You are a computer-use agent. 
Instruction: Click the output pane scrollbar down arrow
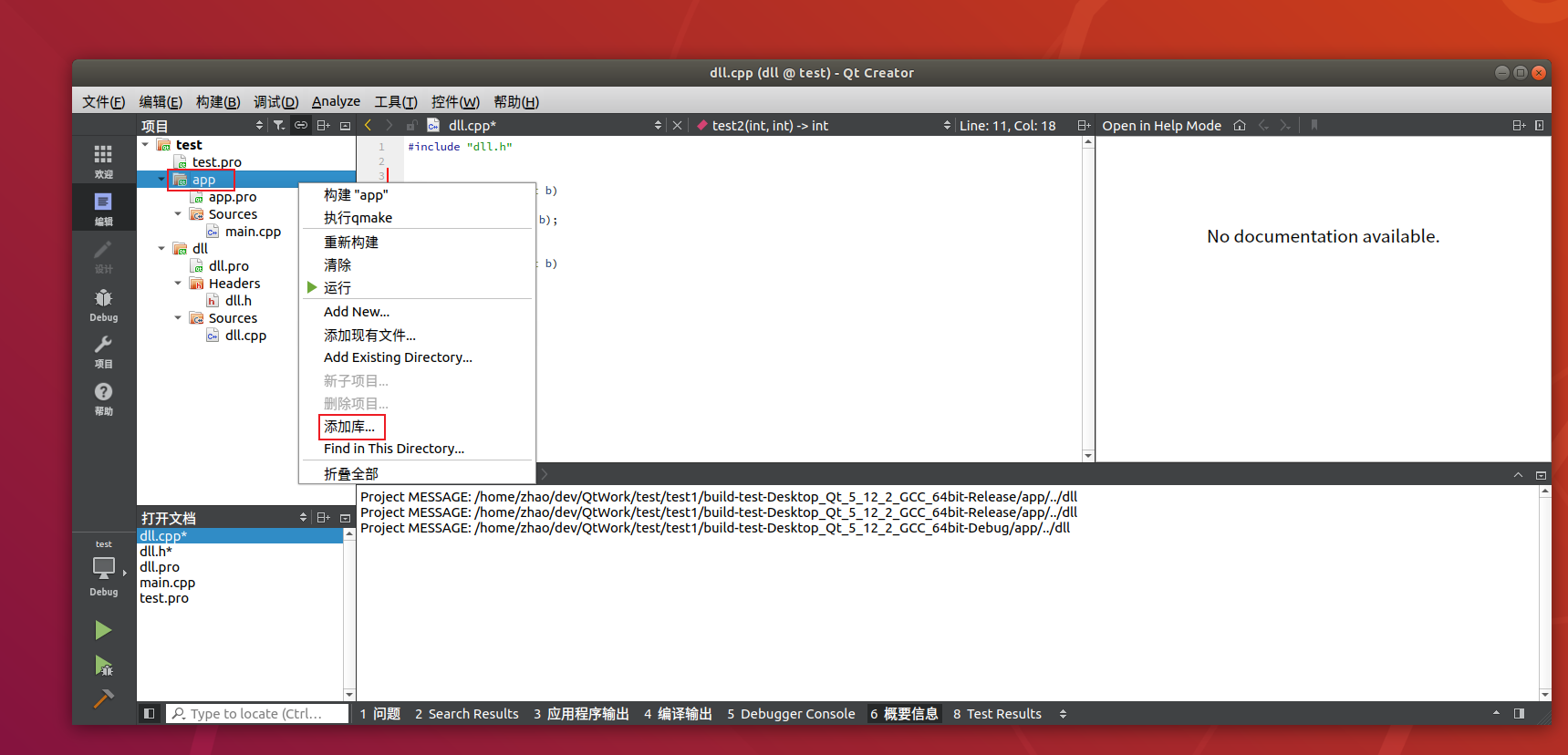tap(1544, 695)
